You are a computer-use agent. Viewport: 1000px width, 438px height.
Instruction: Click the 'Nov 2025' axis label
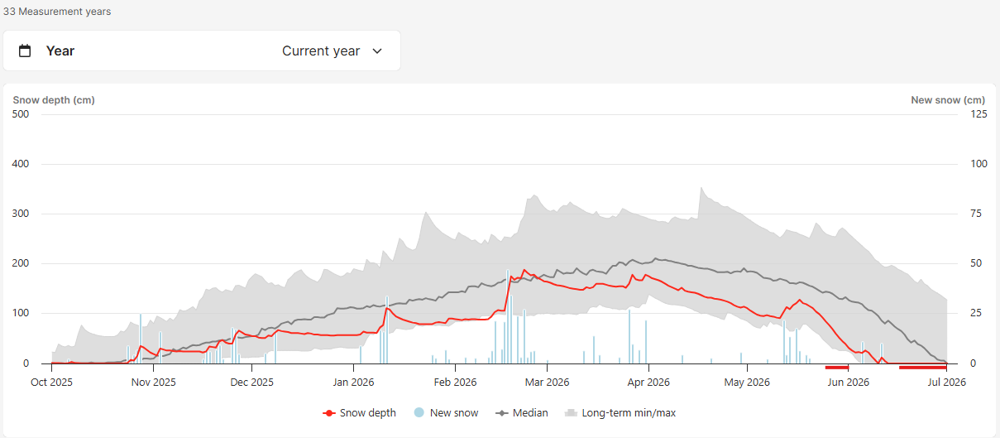coord(154,383)
